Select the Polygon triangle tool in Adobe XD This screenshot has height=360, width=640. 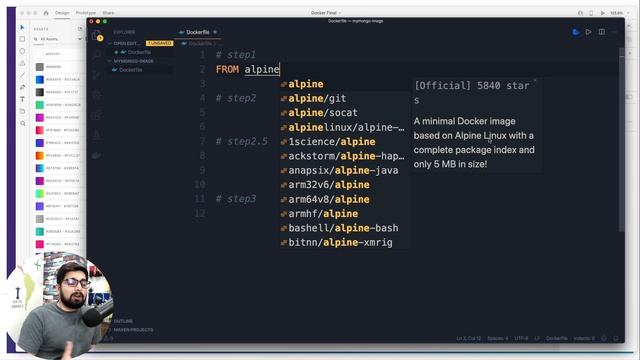22,63
